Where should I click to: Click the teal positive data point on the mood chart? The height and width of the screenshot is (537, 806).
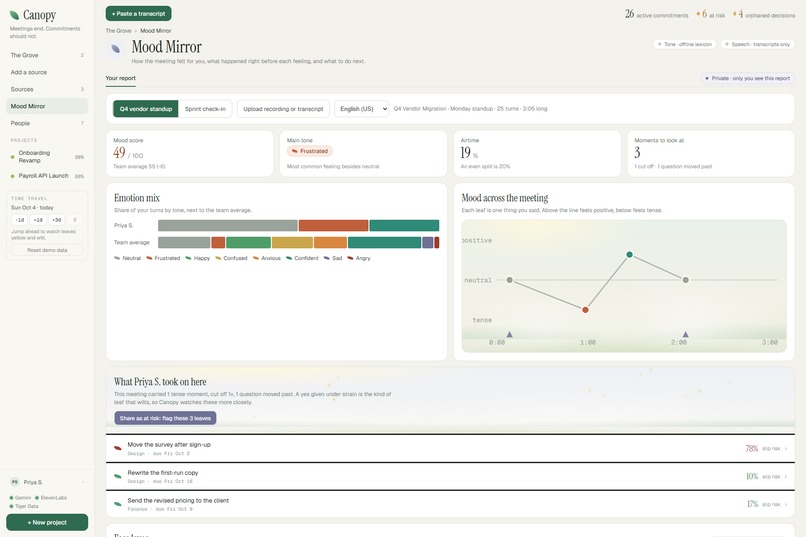pos(629,254)
